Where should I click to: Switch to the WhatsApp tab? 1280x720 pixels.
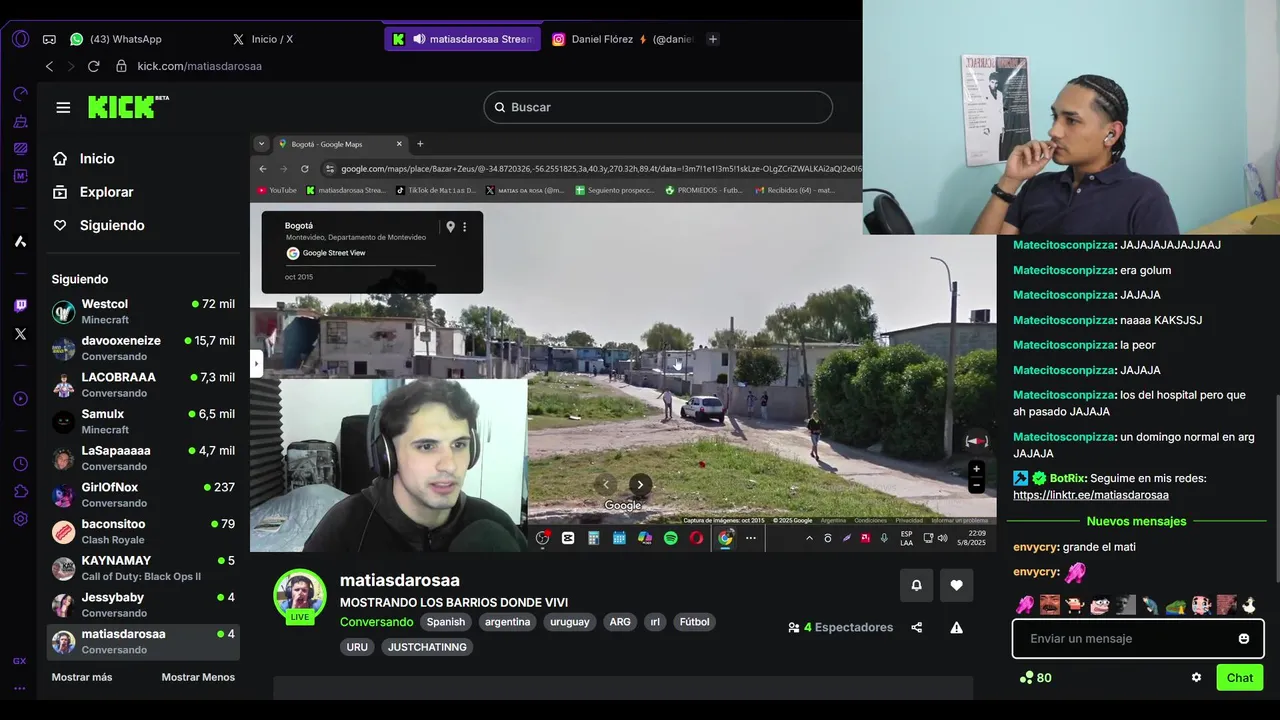116,39
